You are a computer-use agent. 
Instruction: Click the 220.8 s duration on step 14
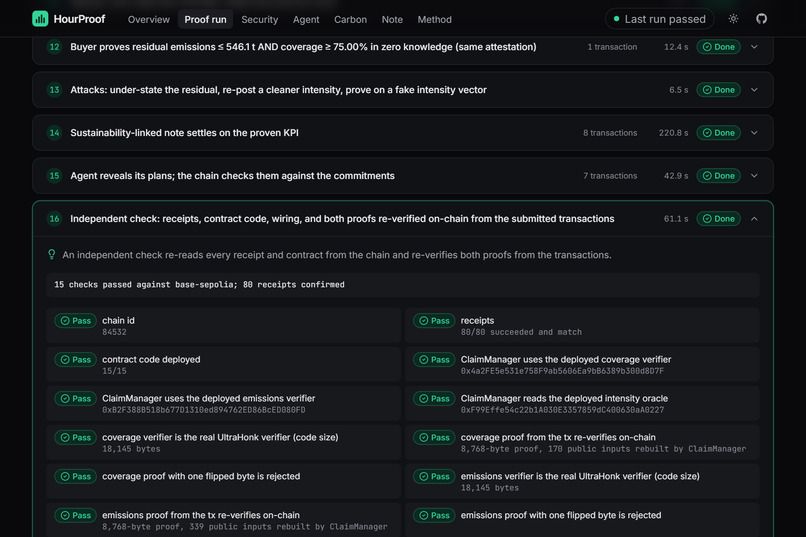click(673, 133)
